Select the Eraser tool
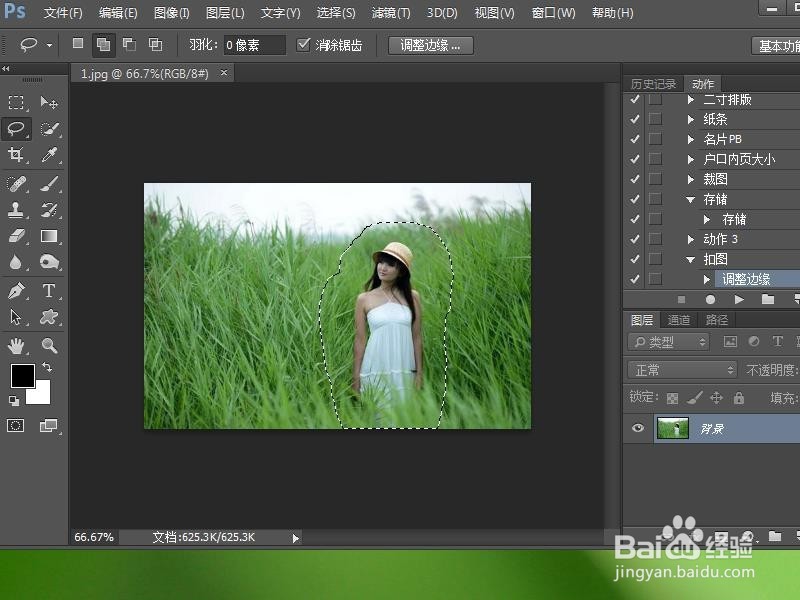The height and width of the screenshot is (600, 800). click(16, 236)
